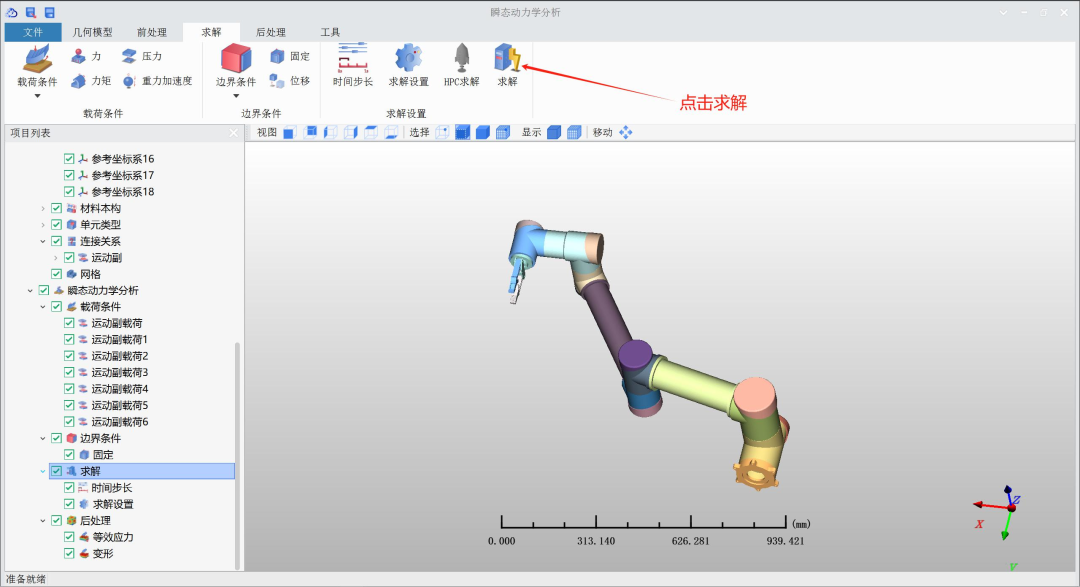Collapse the 连接关系 tree node

[x=43, y=241]
